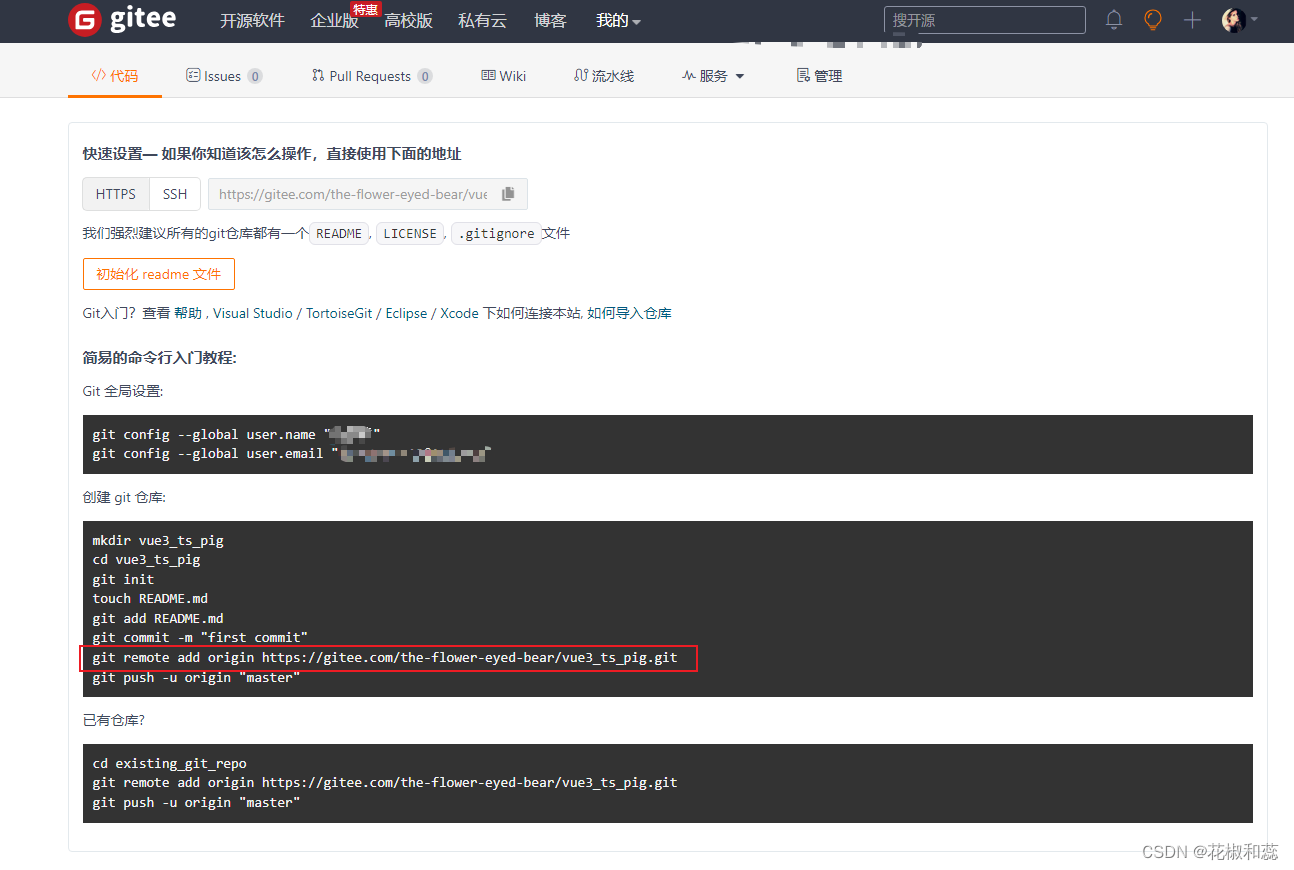Open TortoiseGit guide link
Image resolution: width=1294 pixels, height=870 pixels.
point(339,313)
